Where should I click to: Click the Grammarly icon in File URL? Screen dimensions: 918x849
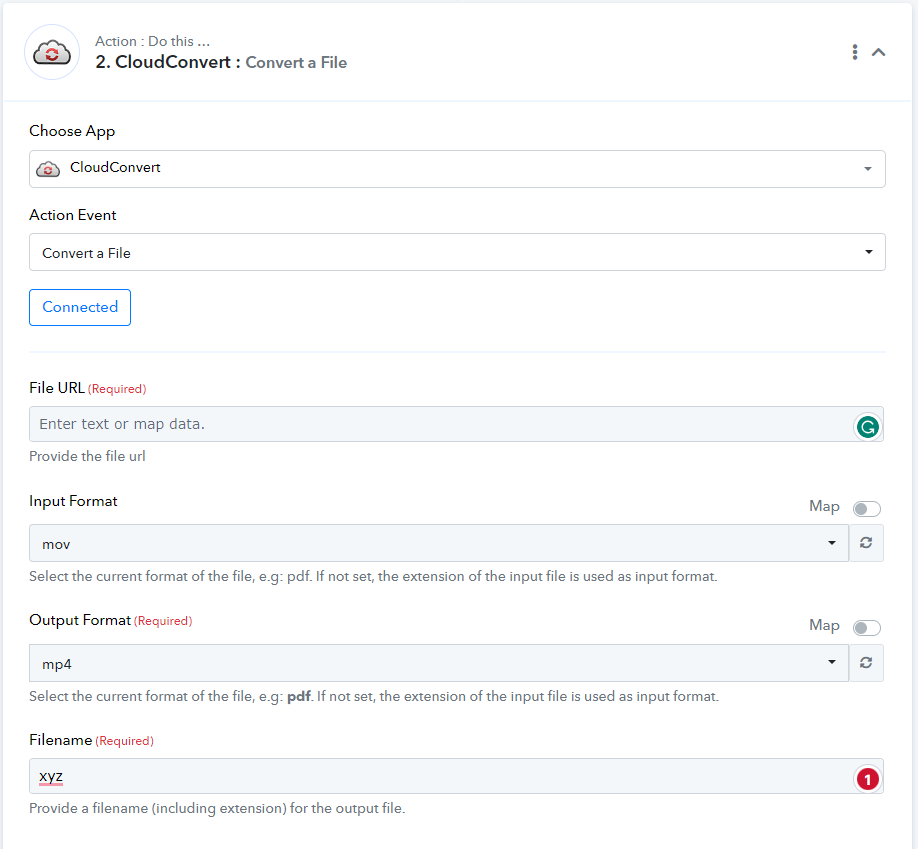[x=868, y=427]
